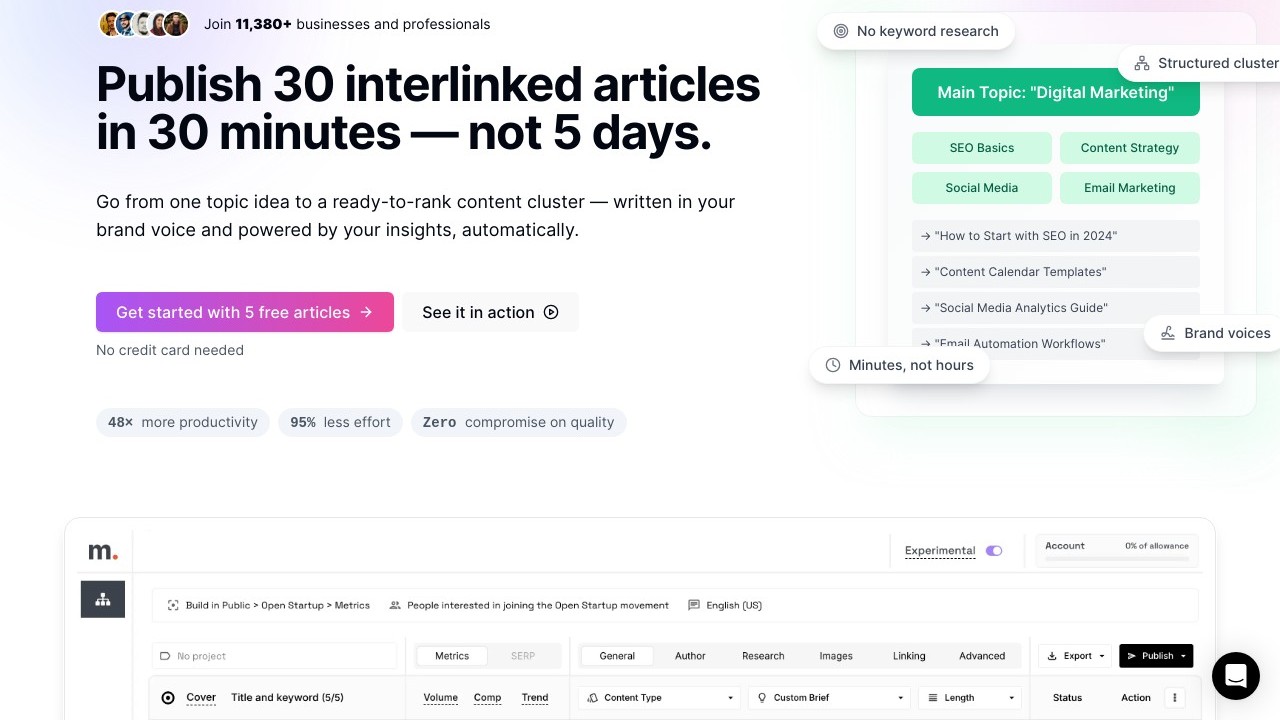Viewport: 1280px width, 720px height.
Task: Click the cluster sitemap sidebar icon
Action: point(103,599)
